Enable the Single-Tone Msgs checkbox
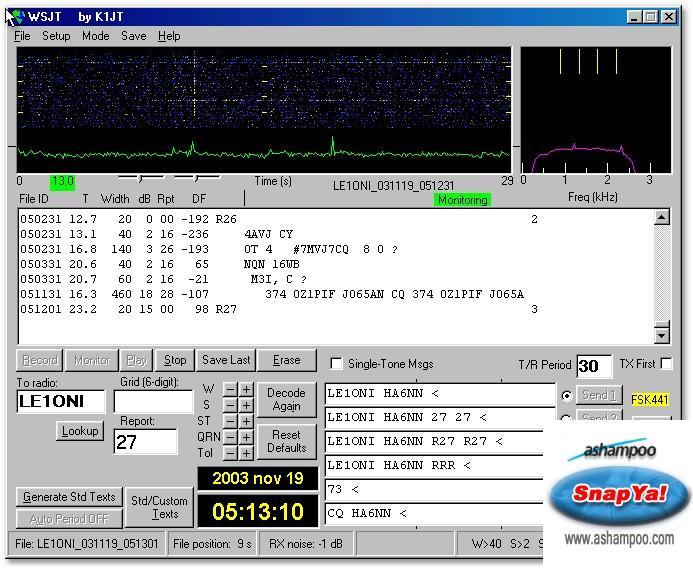The width and height of the screenshot is (693, 570). point(336,364)
